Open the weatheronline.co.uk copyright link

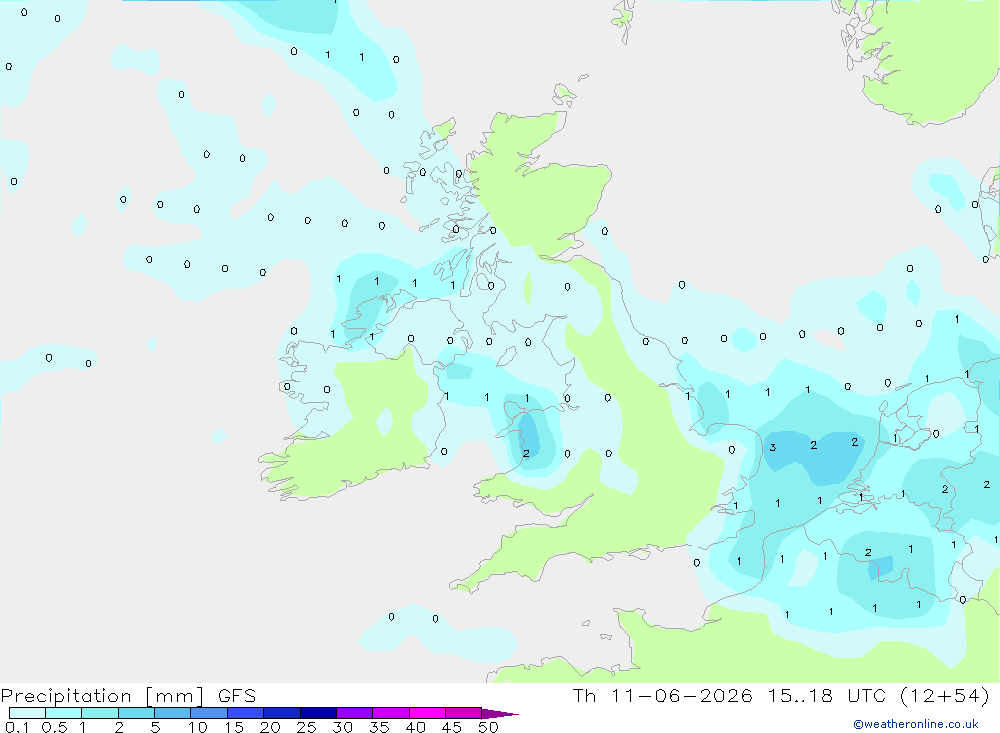tap(916, 724)
